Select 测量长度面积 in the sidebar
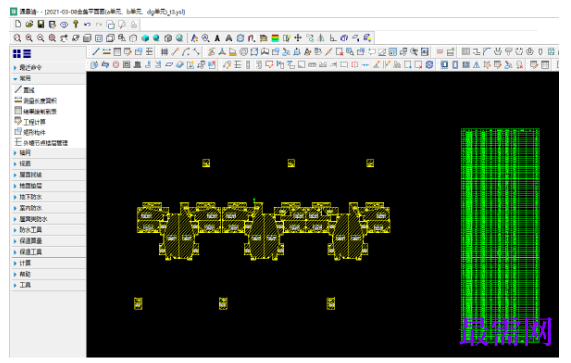 coord(36,100)
